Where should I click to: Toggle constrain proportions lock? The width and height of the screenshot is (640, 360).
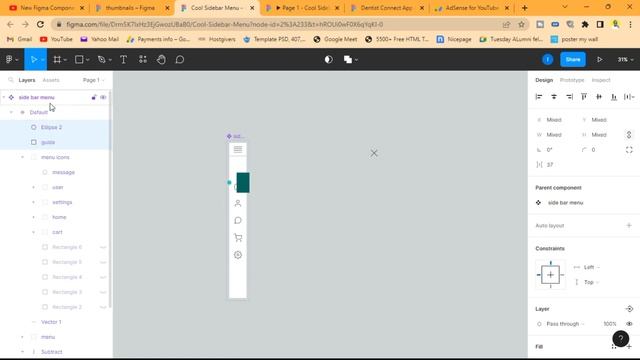tap(629, 135)
